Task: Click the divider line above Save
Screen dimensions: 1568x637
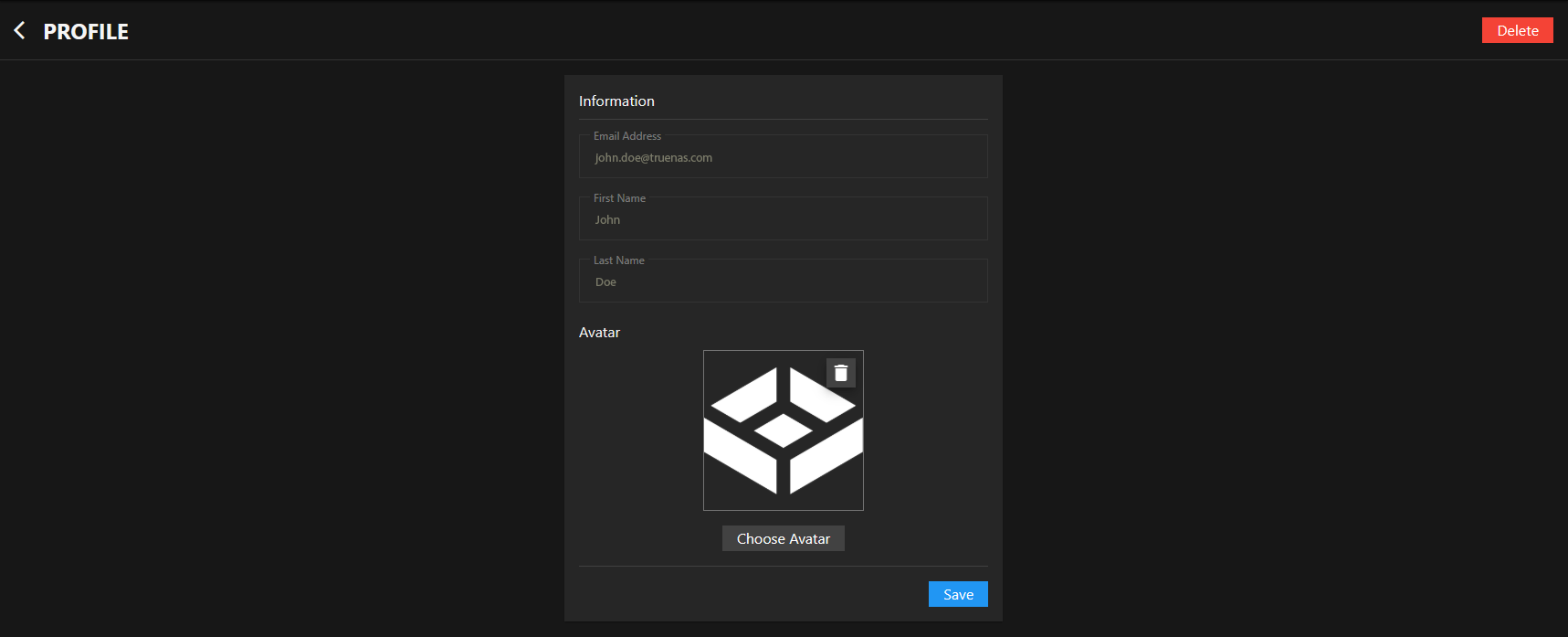Action: coord(783,566)
